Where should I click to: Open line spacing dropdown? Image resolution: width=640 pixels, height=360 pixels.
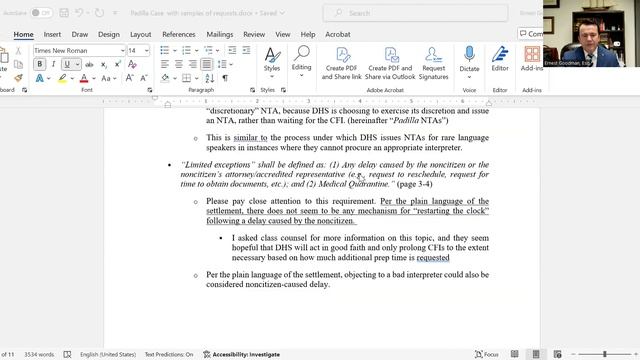225,64
